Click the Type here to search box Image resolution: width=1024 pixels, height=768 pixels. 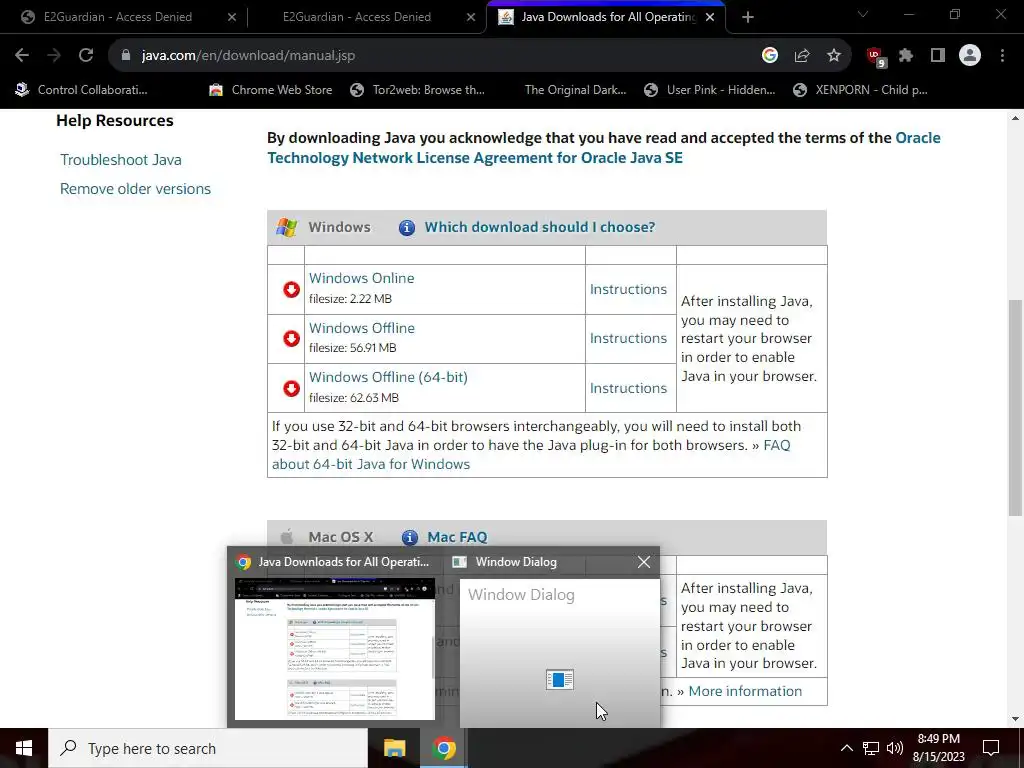208,748
